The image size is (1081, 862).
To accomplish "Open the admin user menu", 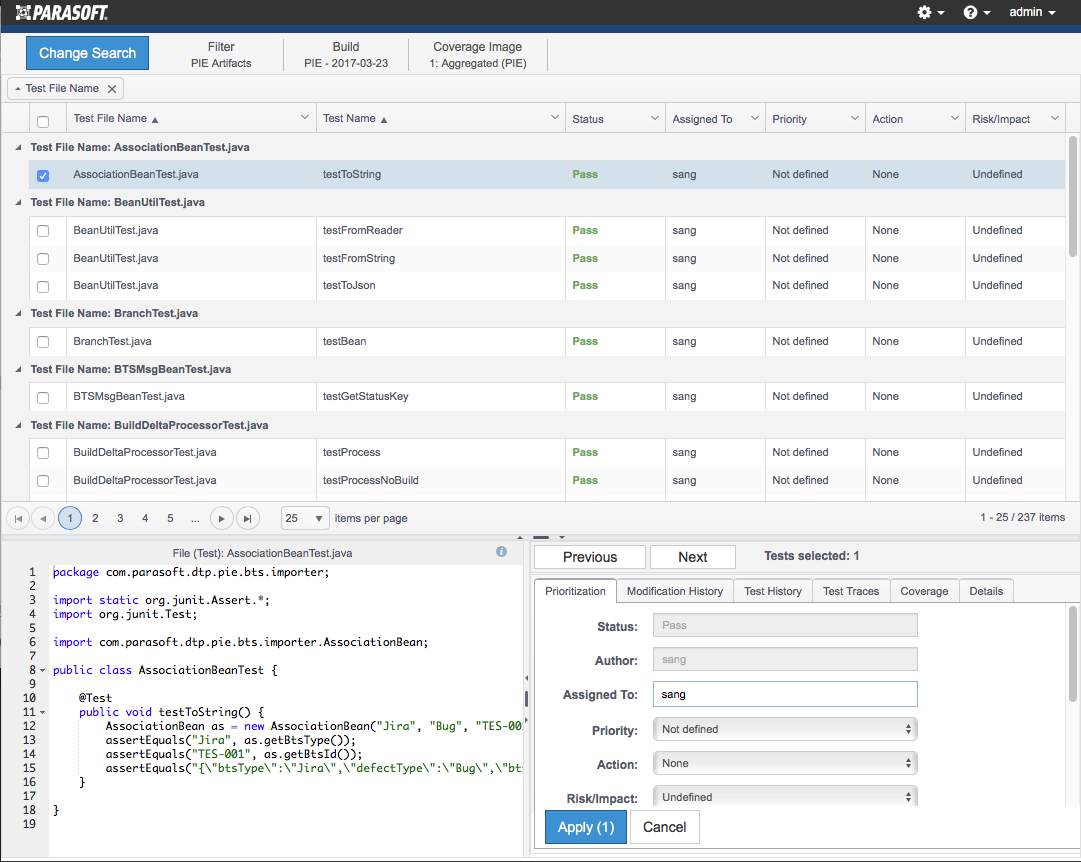I will (x=1032, y=12).
